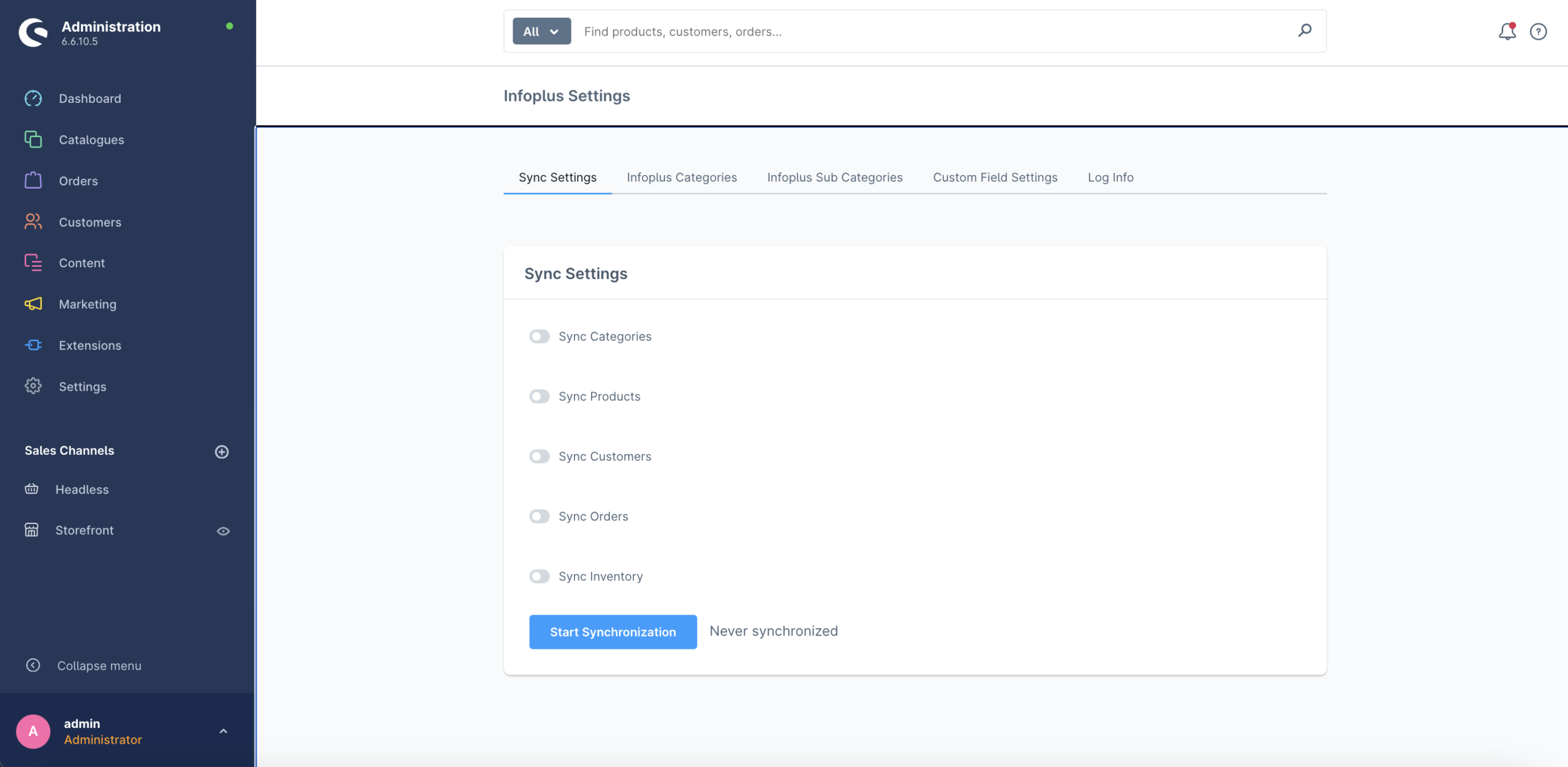The width and height of the screenshot is (1568, 767).
Task: Open the Log Info tab
Action: click(x=1110, y=178)
